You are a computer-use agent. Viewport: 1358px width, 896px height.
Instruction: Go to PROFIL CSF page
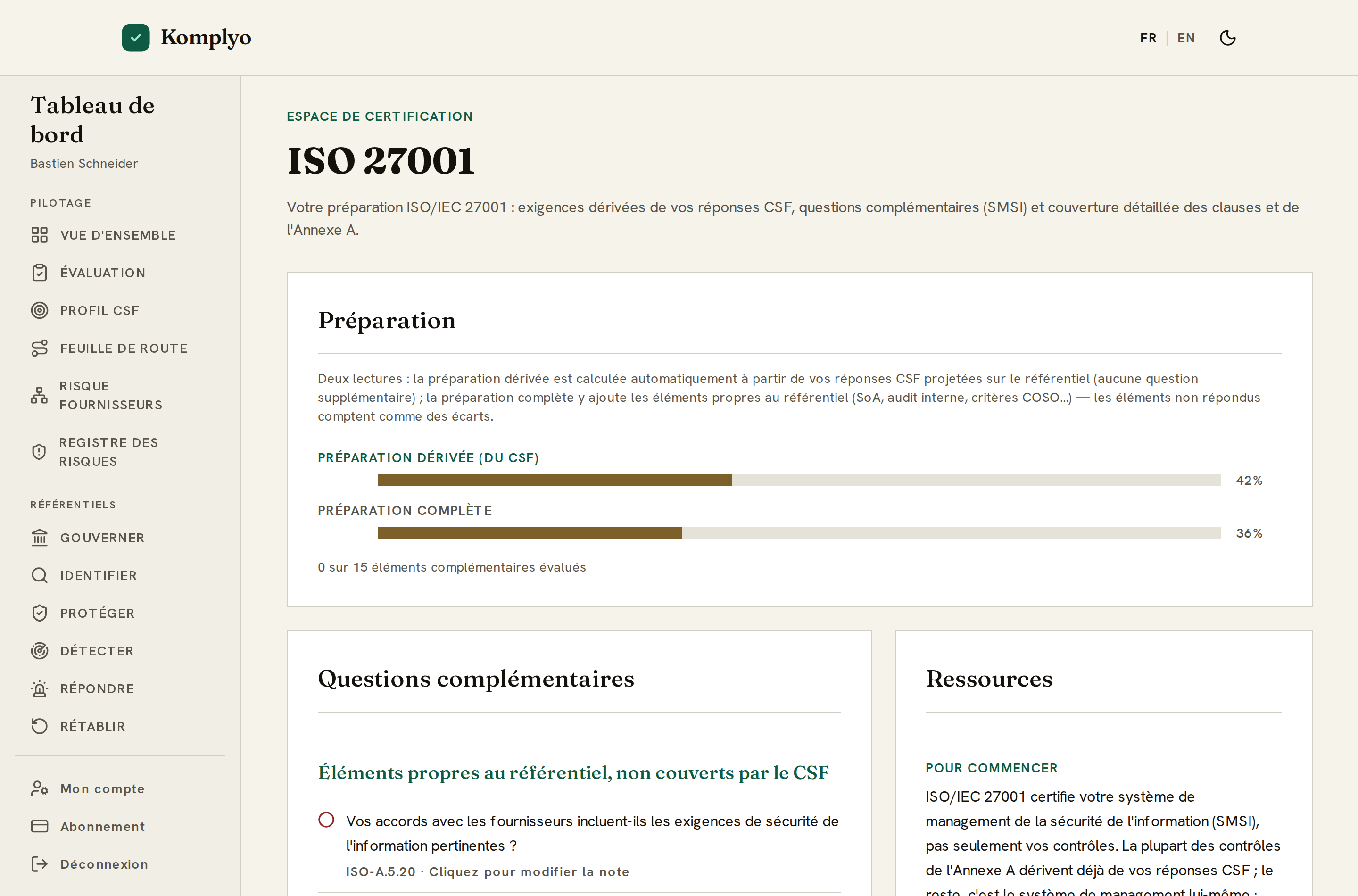click(99, 310)
